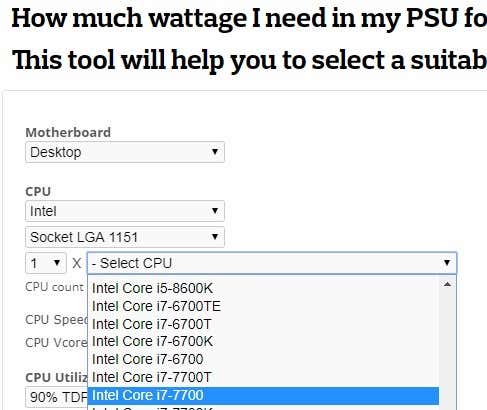Open the 90% TDP utilization dropdown

57,397
